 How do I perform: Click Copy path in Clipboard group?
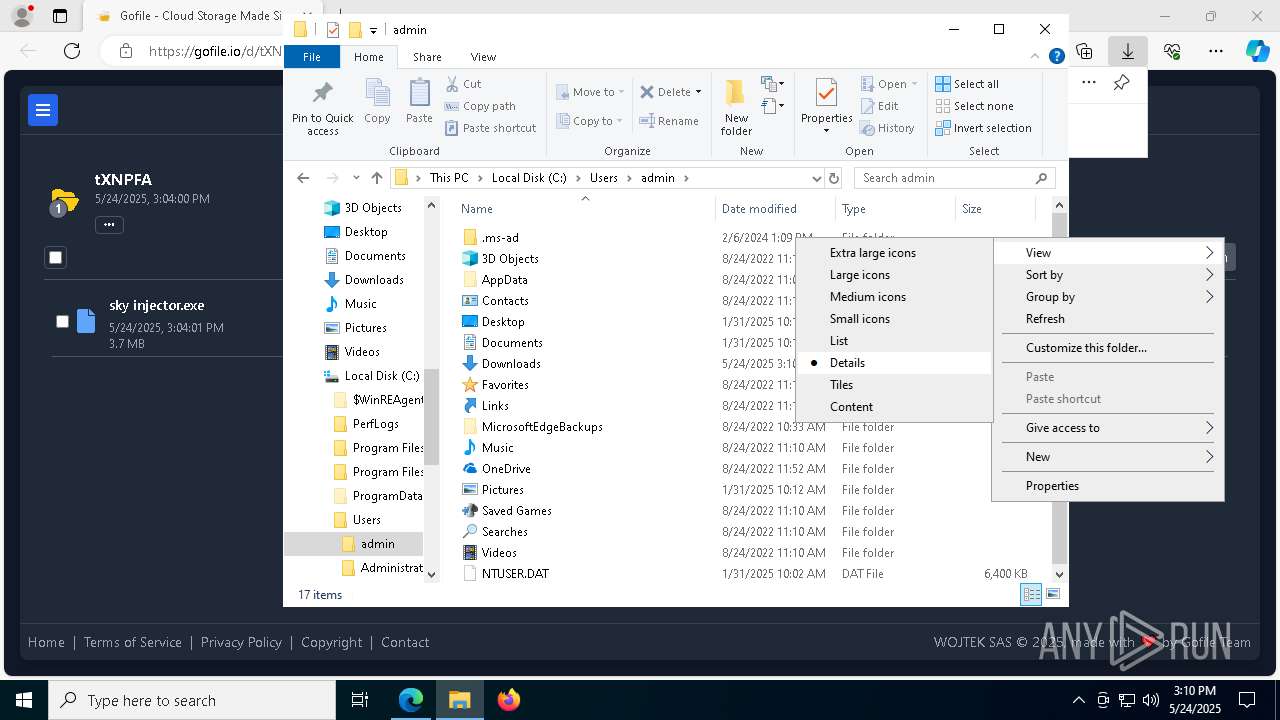point(480,106)
